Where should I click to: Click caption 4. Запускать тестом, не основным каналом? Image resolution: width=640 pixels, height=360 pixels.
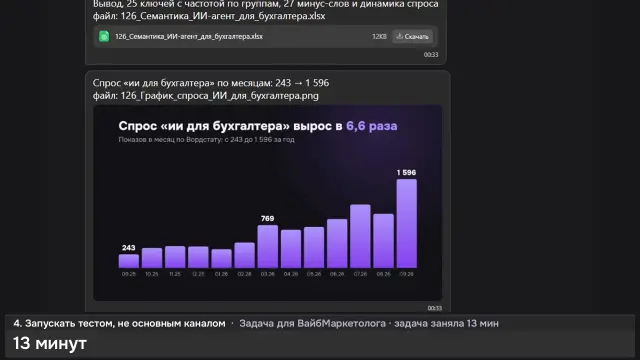[119, 323]
